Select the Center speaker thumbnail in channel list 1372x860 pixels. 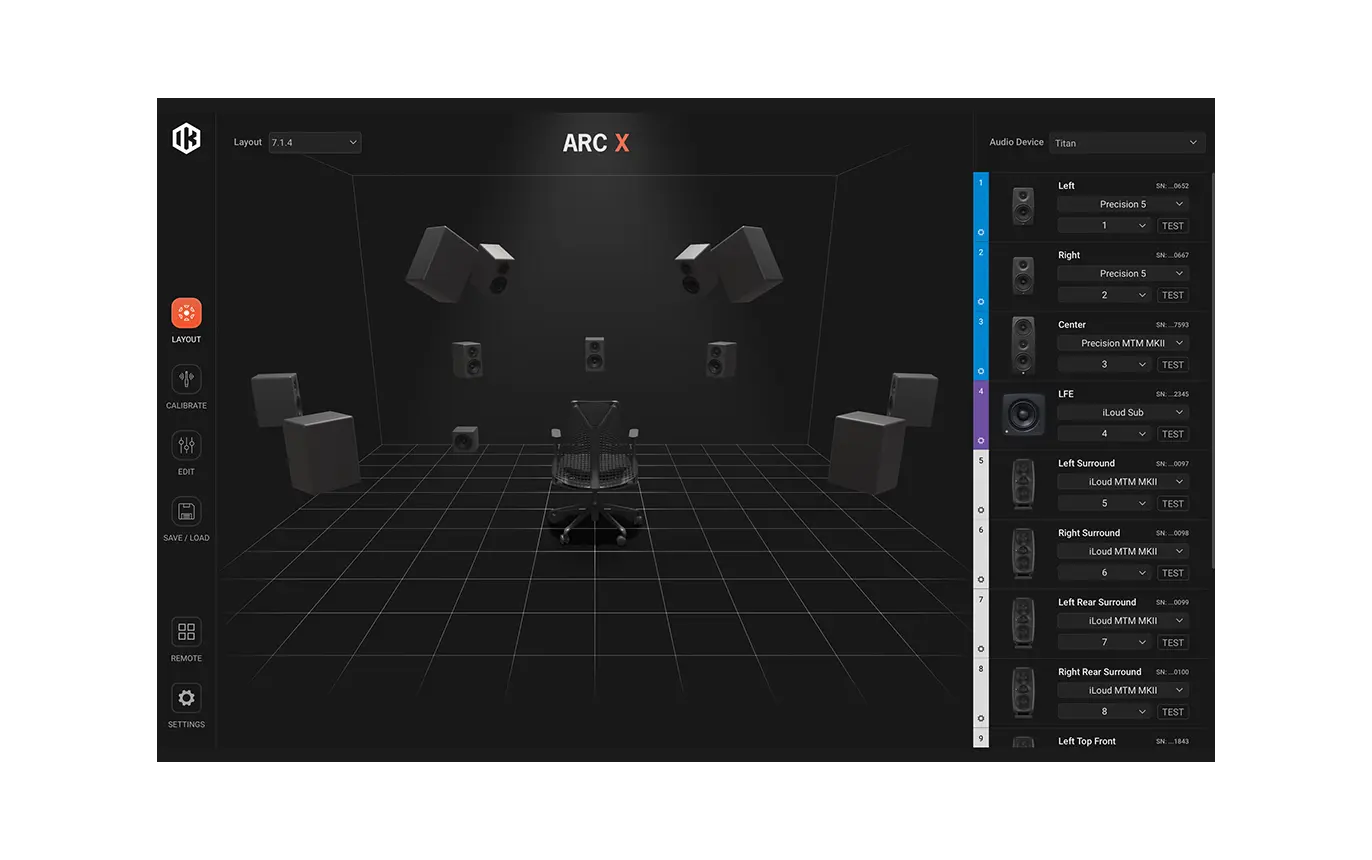[1023, 345]
